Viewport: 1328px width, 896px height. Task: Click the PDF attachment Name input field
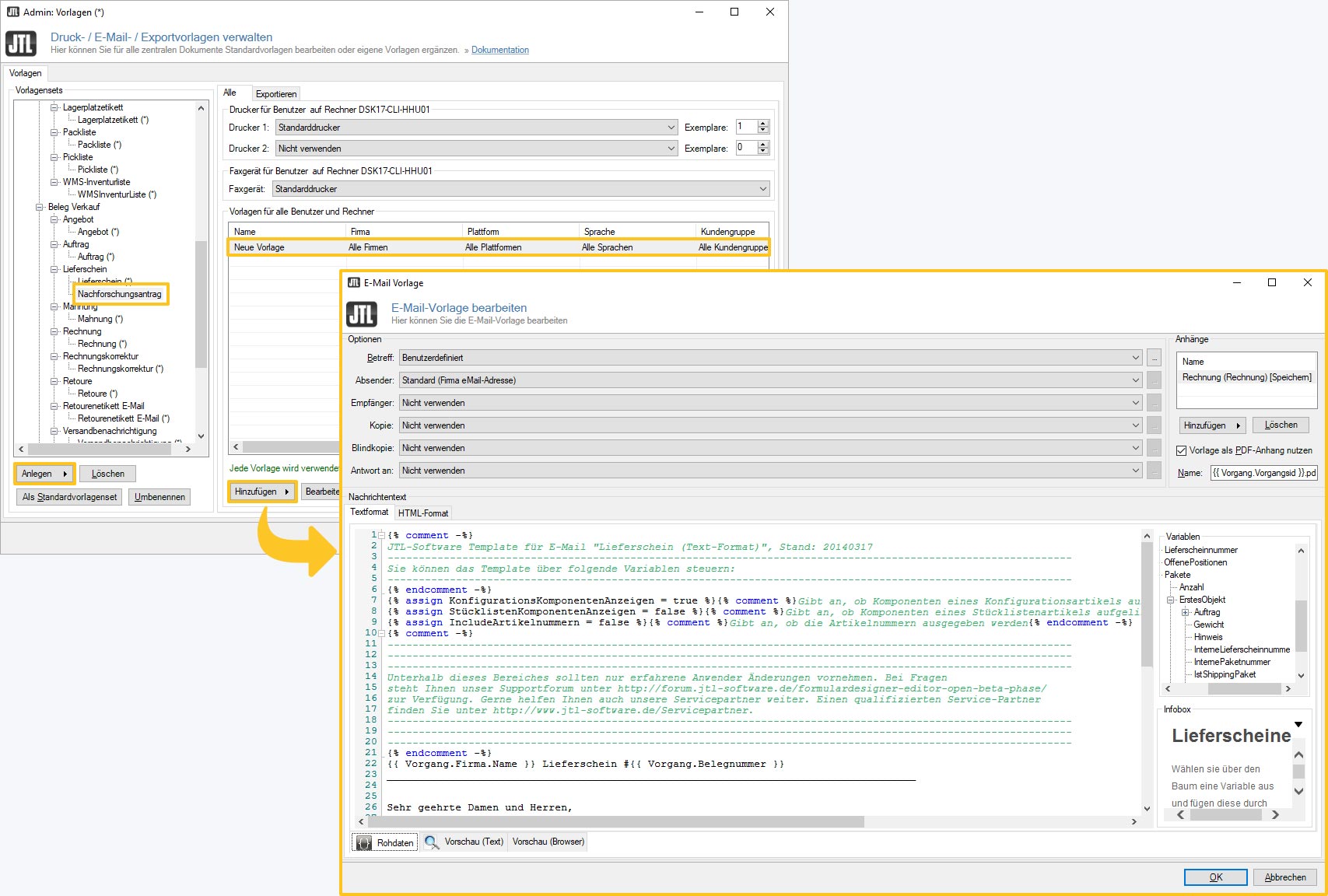pos(1263,473)
